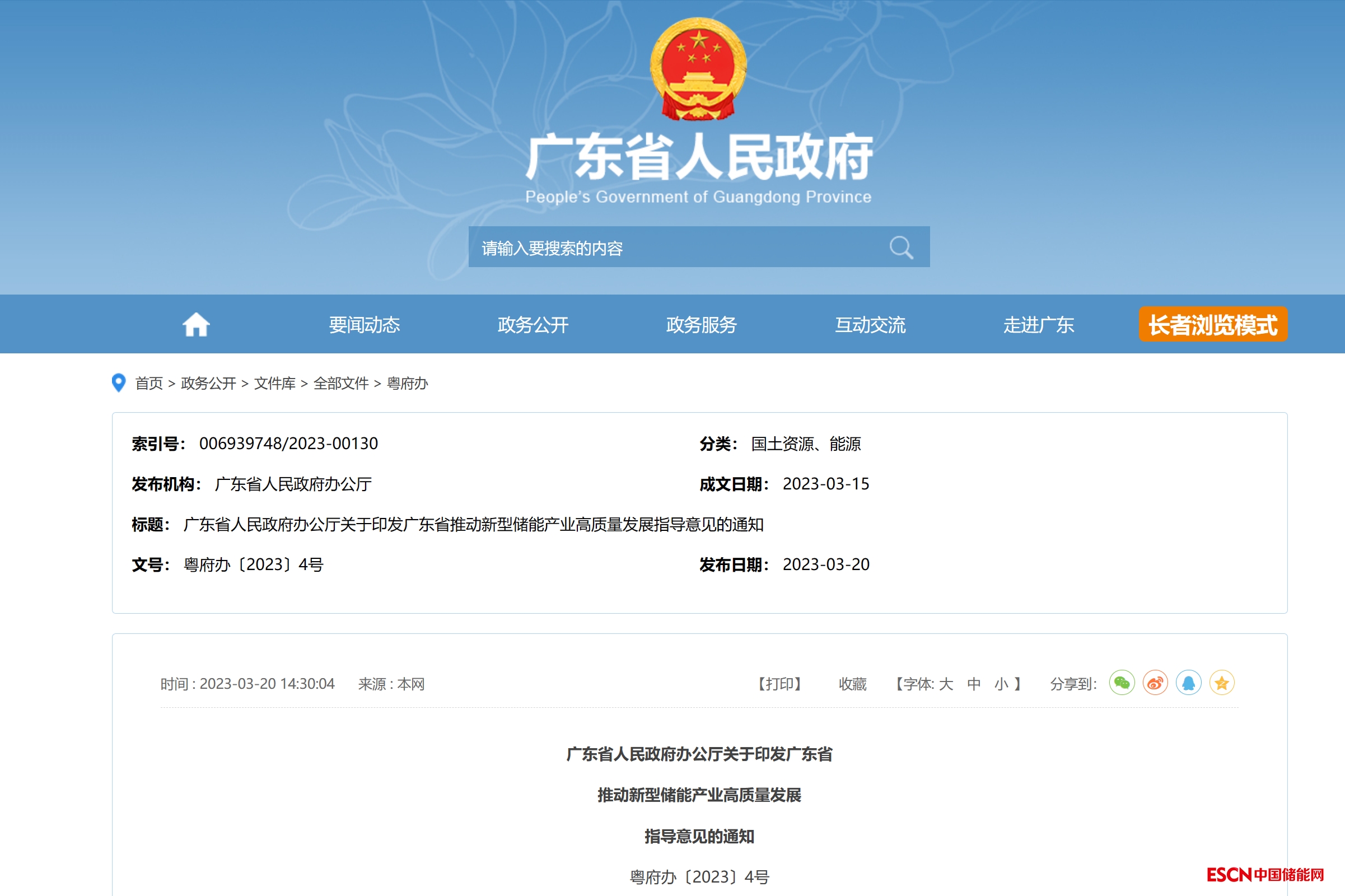Click the 打印 print link
This screenshot has width=1345, height=896.
(x=779, y=684)
